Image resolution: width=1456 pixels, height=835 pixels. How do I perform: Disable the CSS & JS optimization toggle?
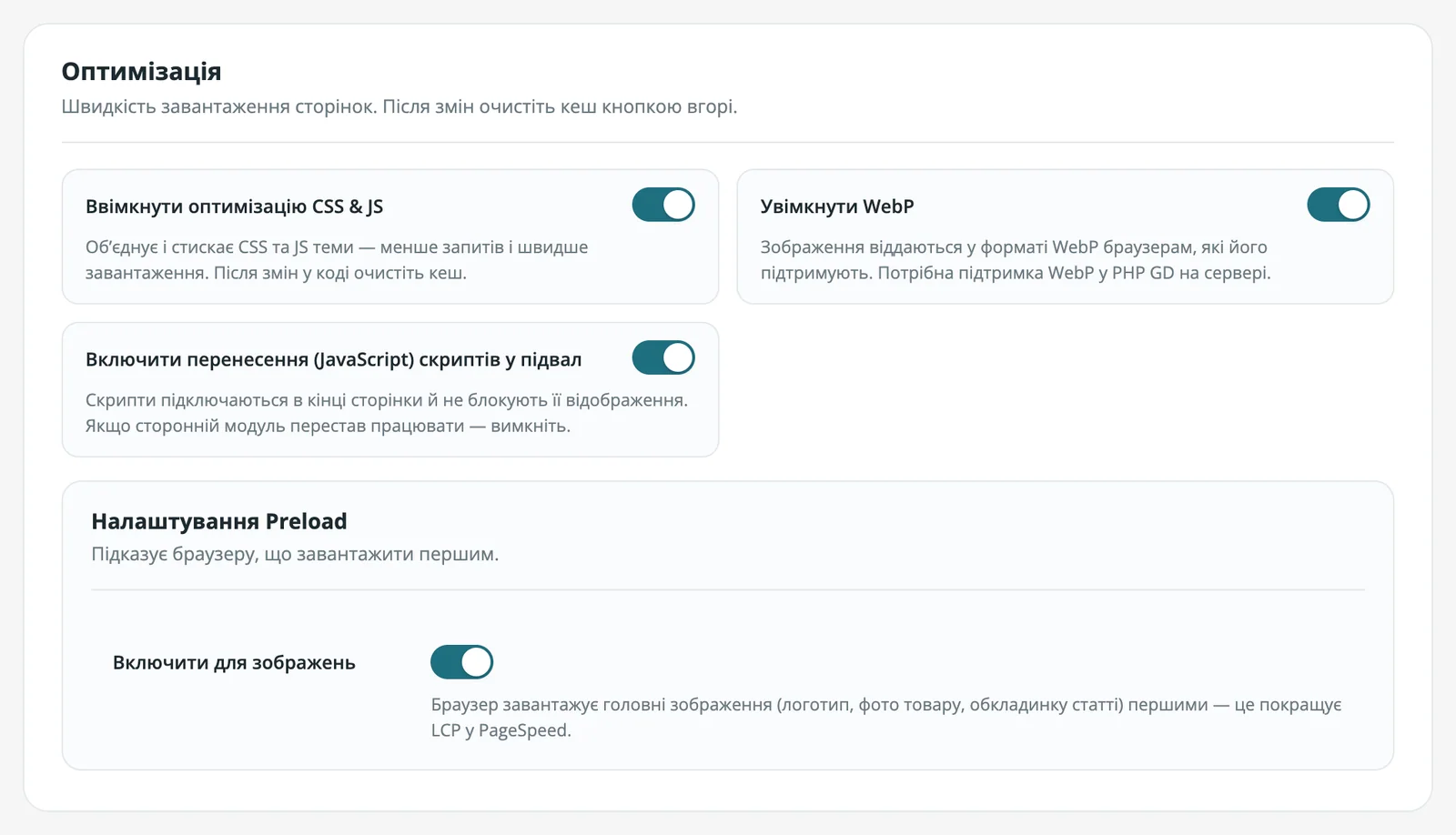click(x=663, y=205)
